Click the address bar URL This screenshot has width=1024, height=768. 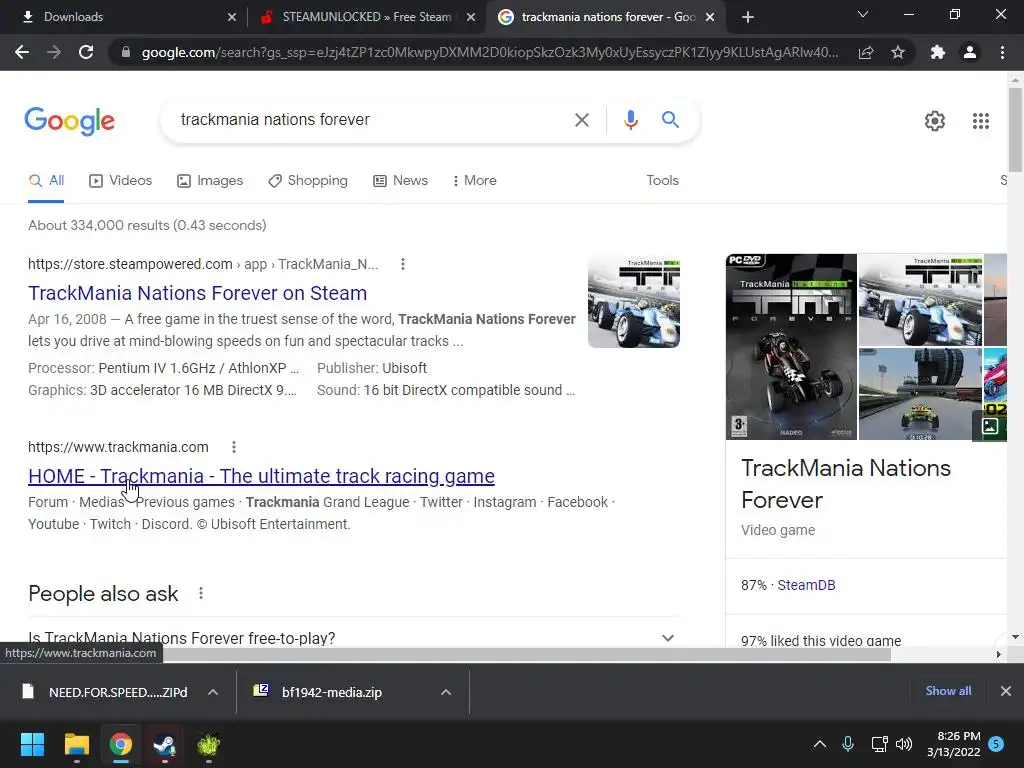[x=490, y=52]
